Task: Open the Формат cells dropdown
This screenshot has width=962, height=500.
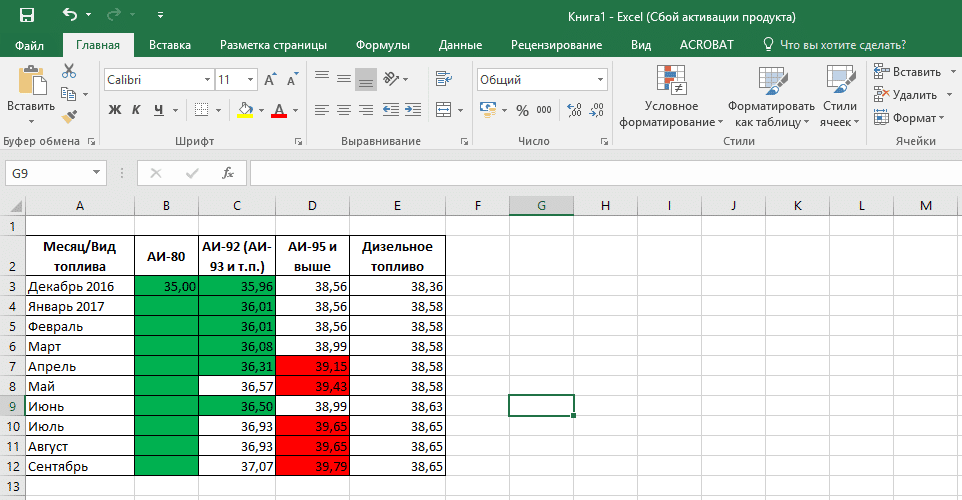Action: tap(909, 117)
